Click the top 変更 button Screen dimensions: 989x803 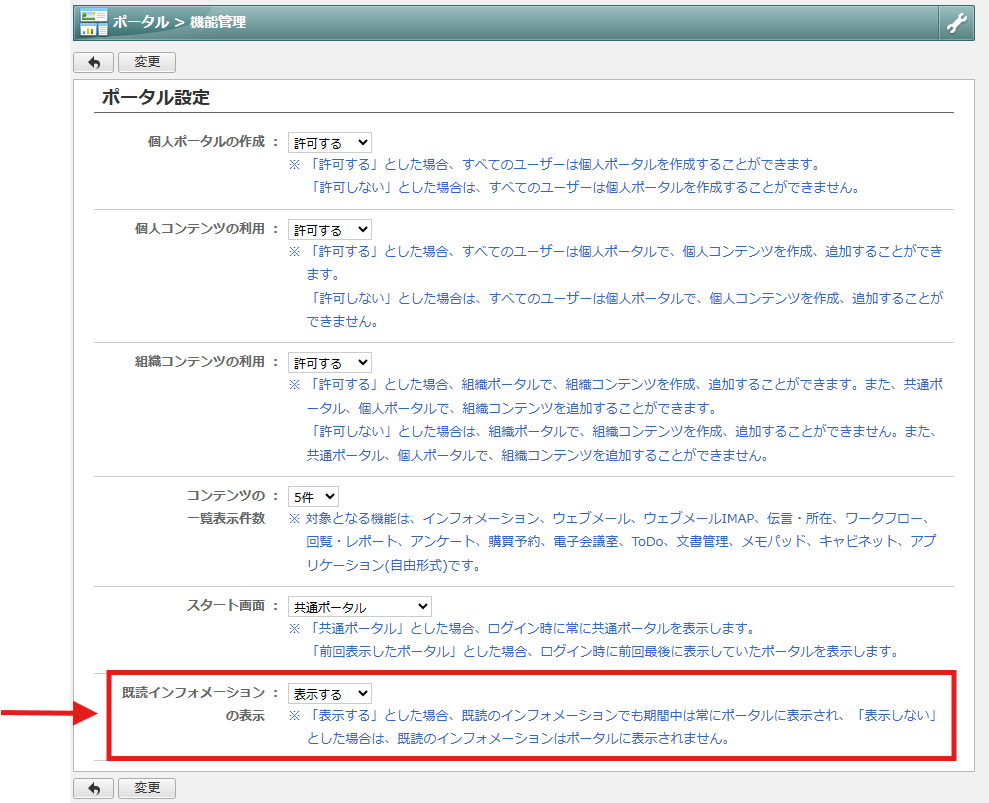(x=147, y=62)
